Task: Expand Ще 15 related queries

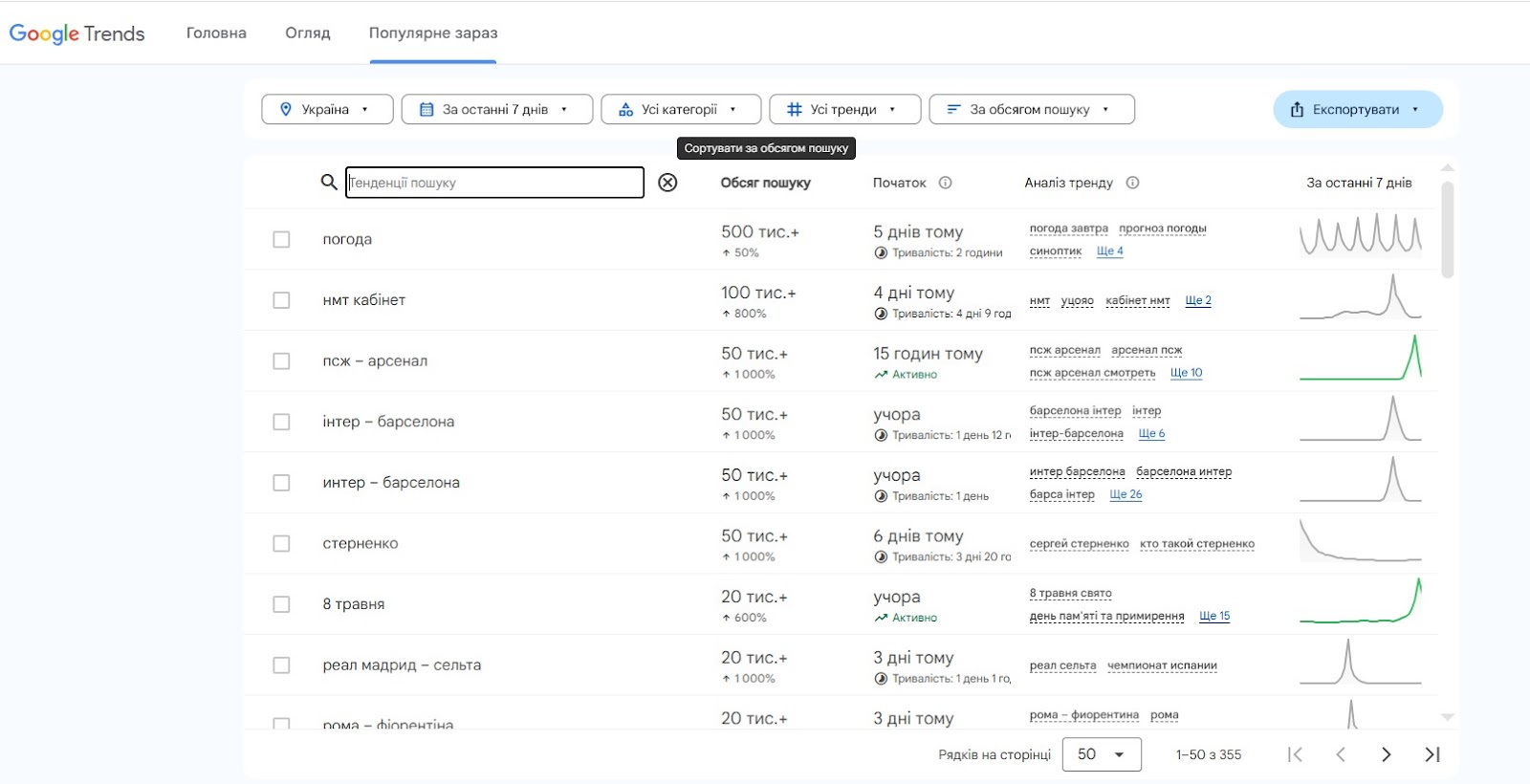Action: coord(1214,616)
